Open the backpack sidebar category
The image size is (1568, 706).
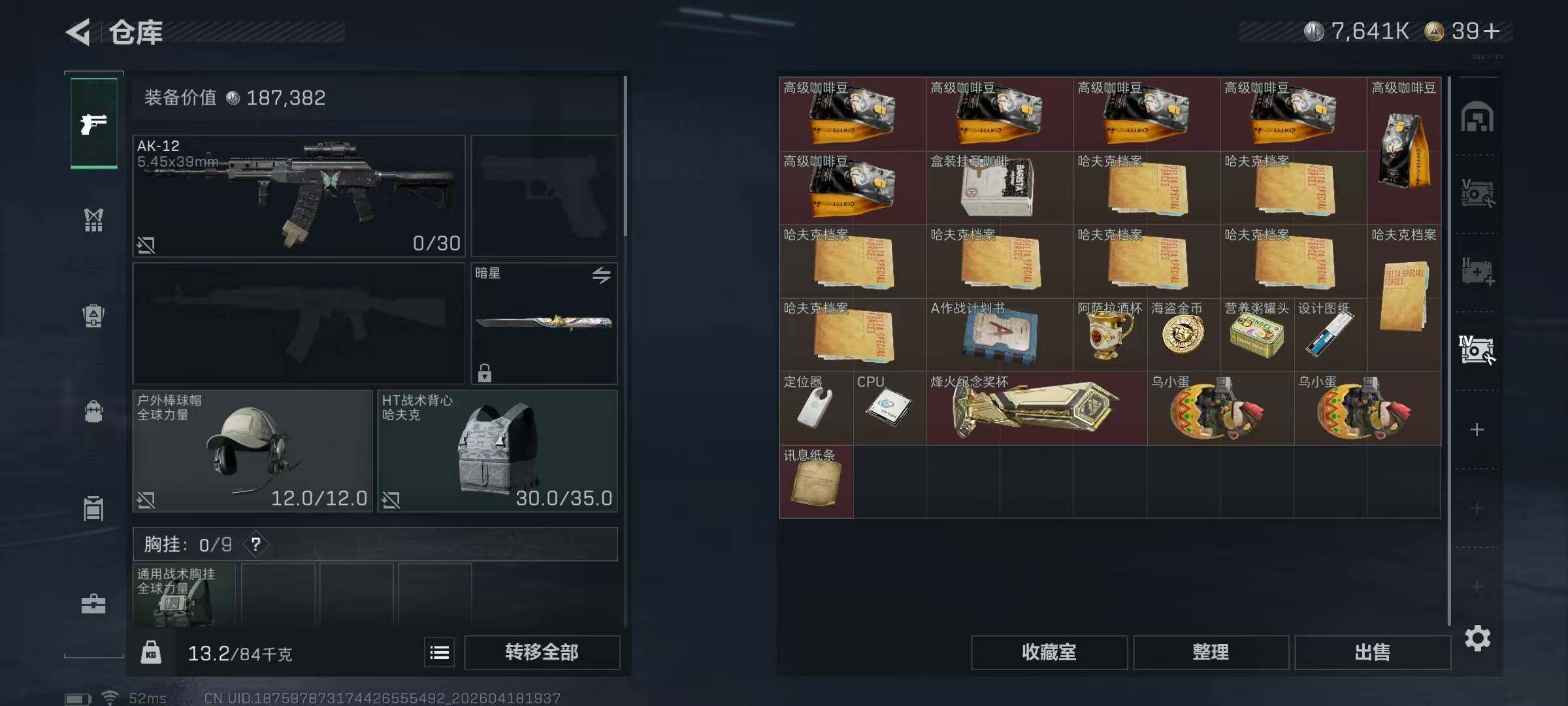pyautogui.click(x=93, y=412)
